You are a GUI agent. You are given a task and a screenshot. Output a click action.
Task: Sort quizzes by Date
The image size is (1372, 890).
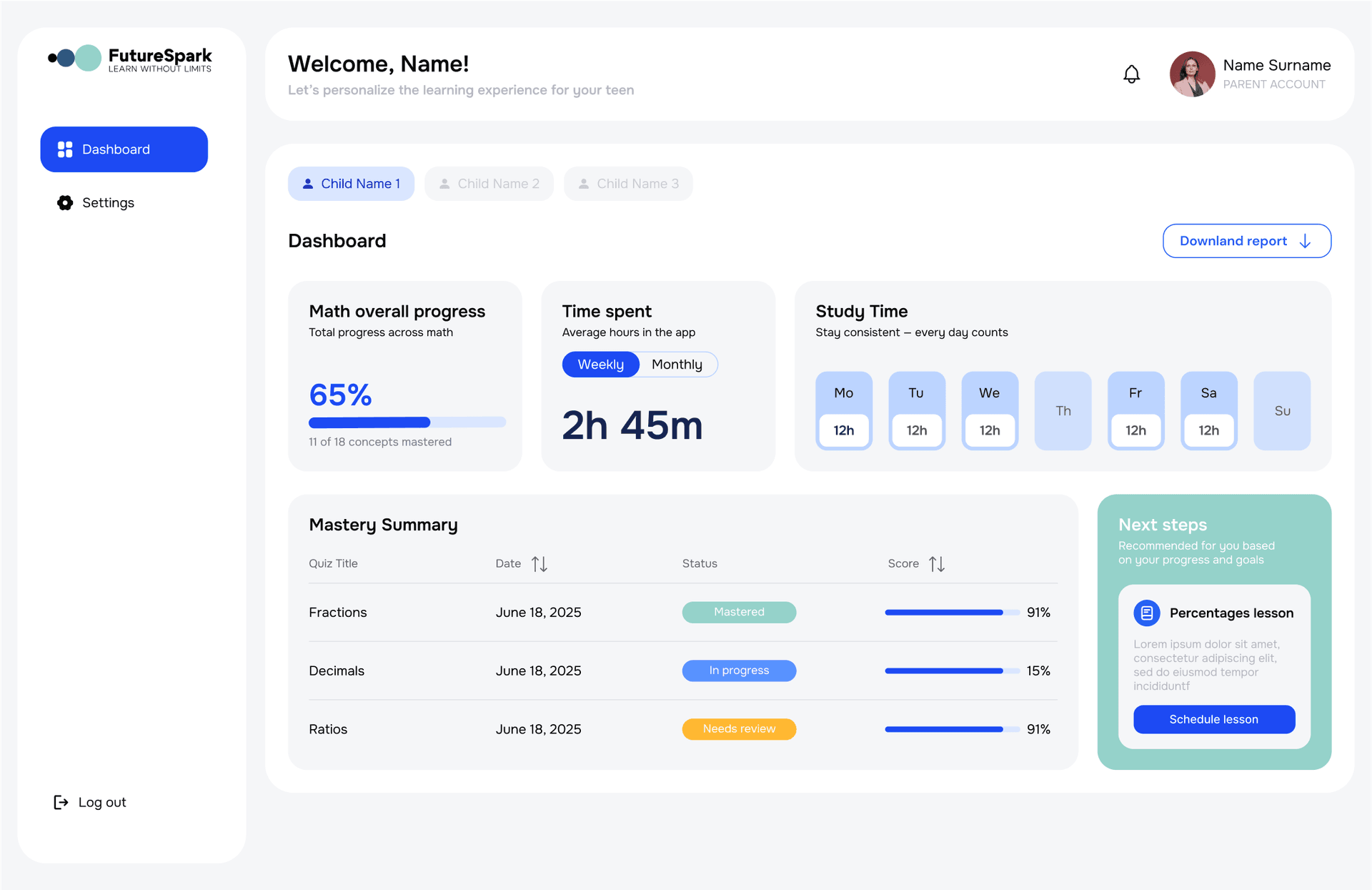point(540,563)
